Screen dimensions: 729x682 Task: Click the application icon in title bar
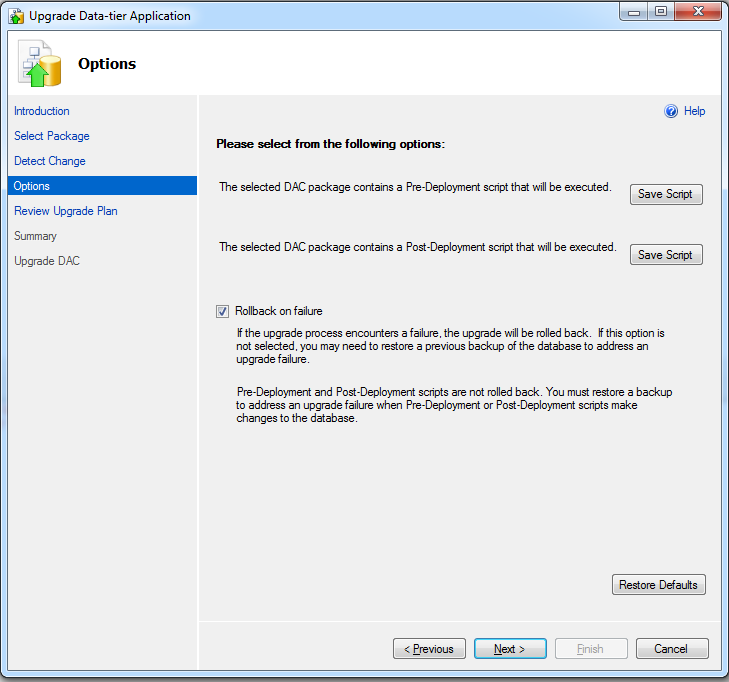point(16,16)
